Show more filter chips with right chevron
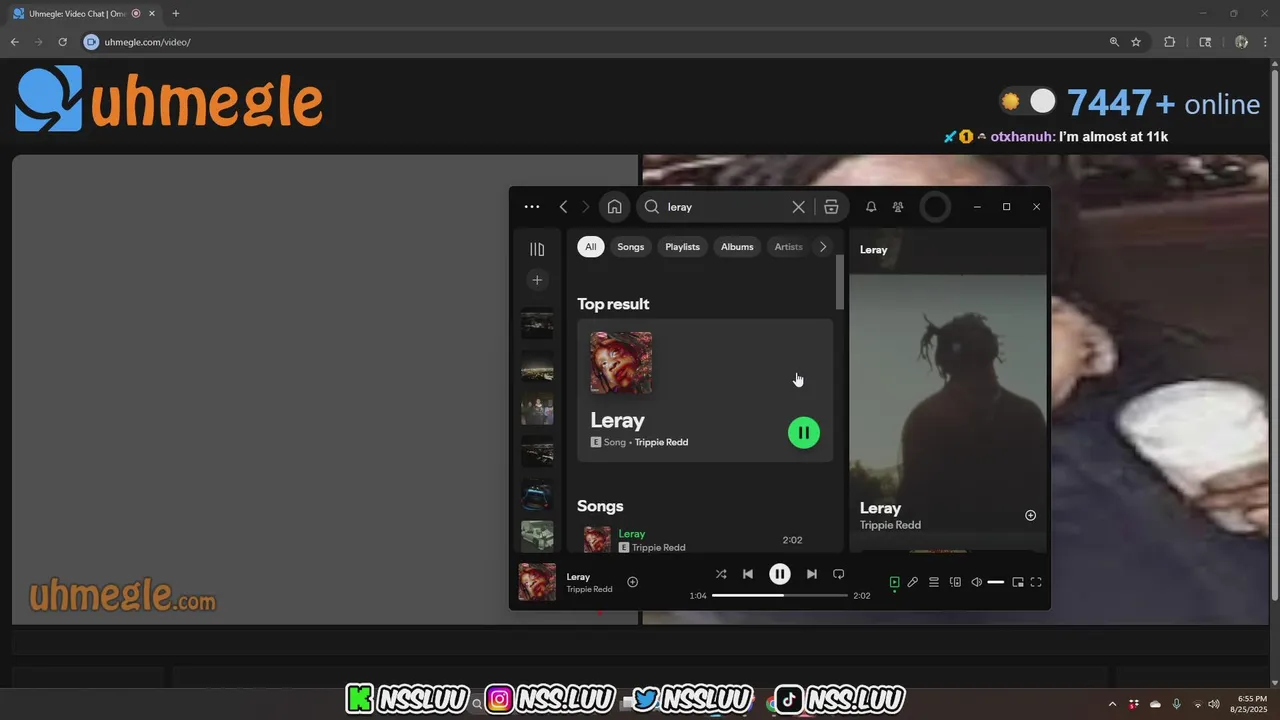The height and width of the screenshot is (720, 1280). 823,247
